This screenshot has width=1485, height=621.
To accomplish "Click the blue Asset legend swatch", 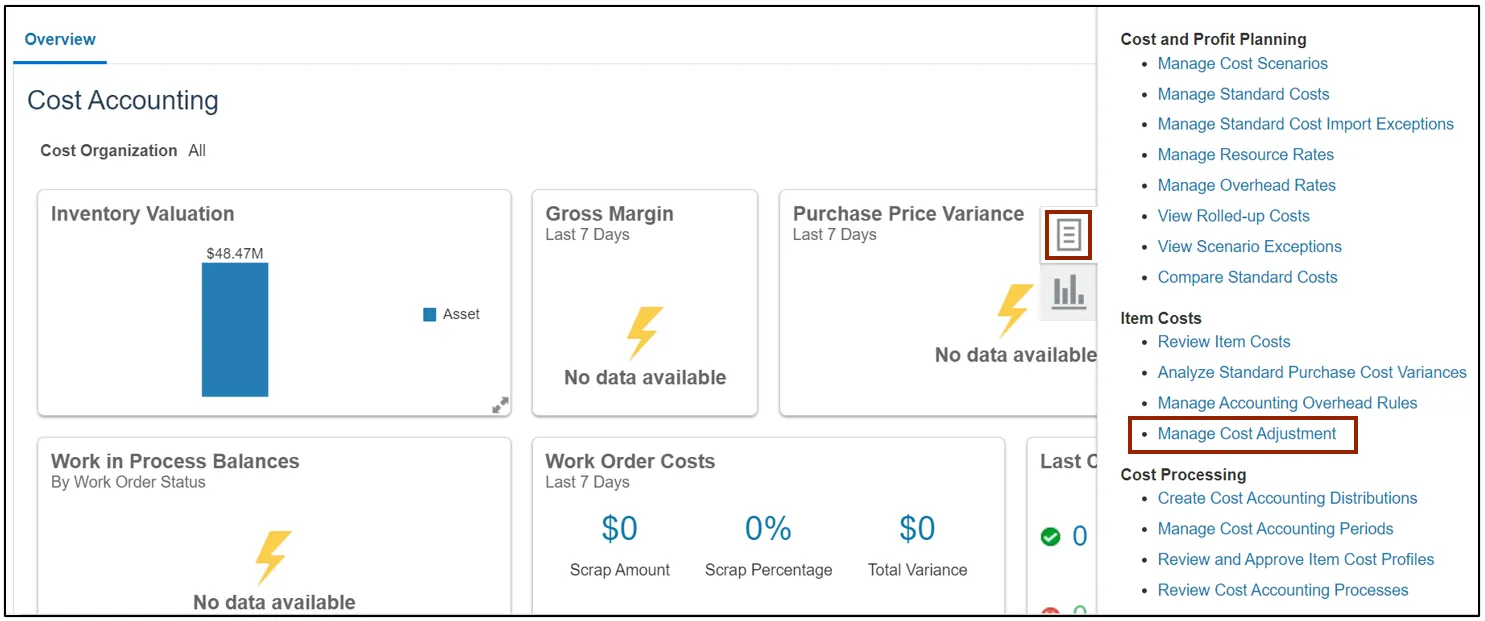I will [x=430, y=314].
